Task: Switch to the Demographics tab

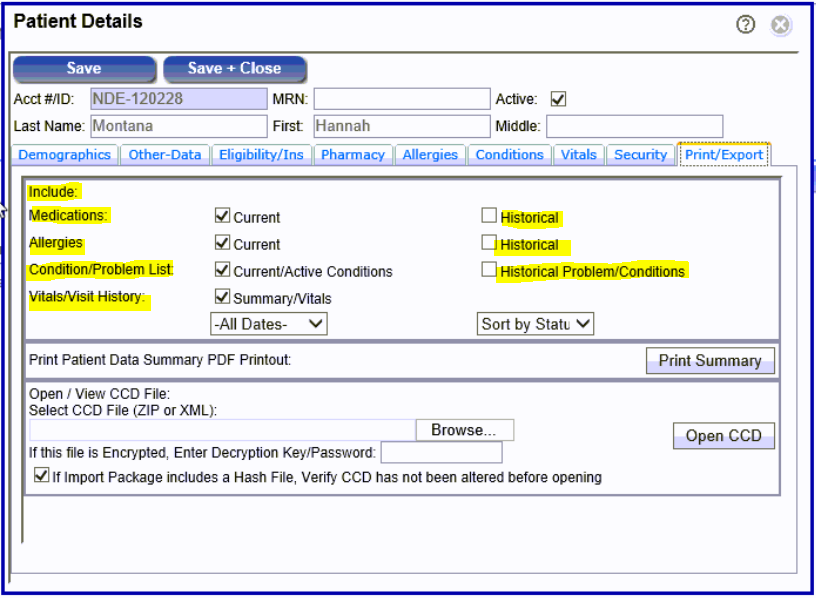Action: [x=64, y=155]
